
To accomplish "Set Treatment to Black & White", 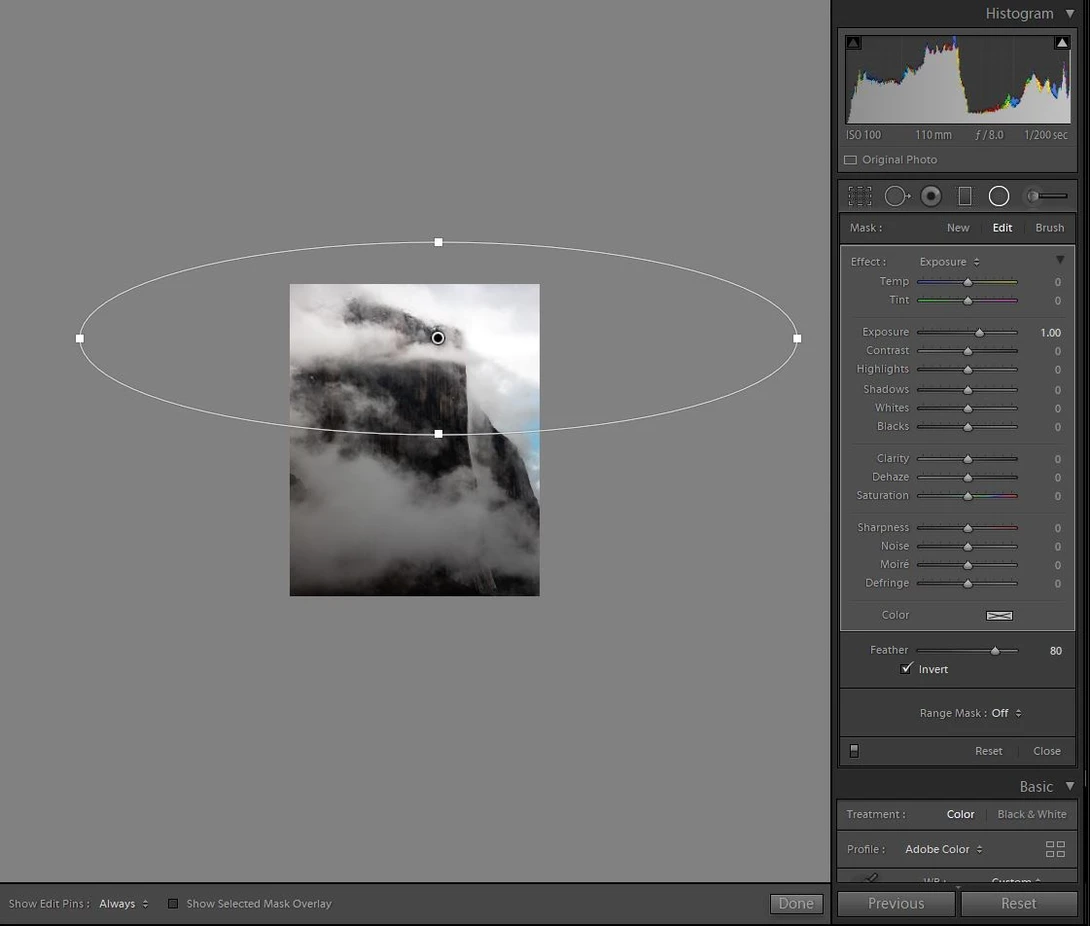I will 1032,814.
